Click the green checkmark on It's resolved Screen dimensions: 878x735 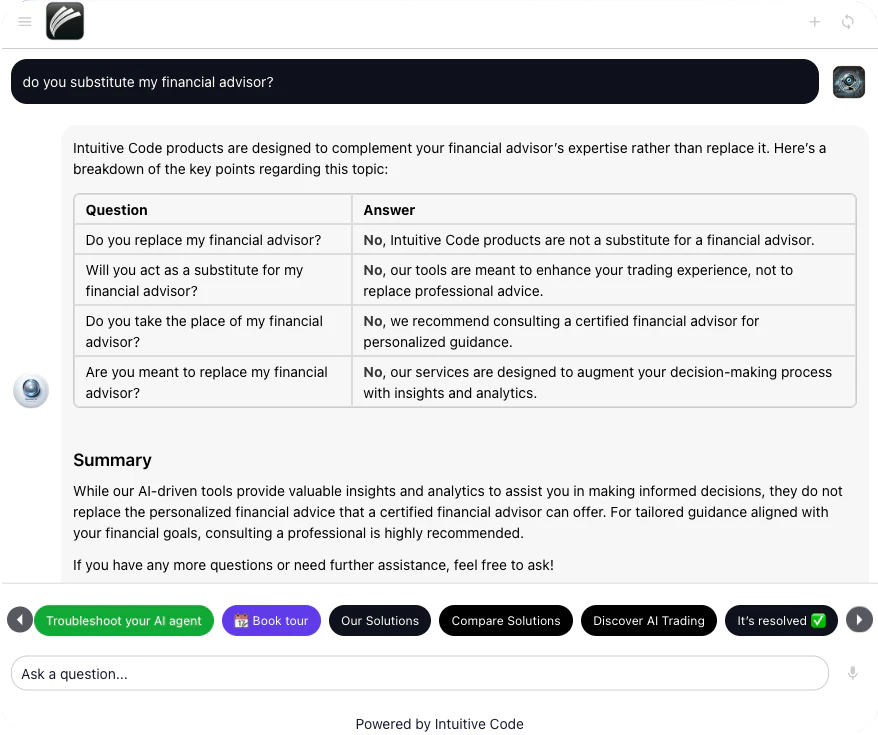(x=817, y=620)
